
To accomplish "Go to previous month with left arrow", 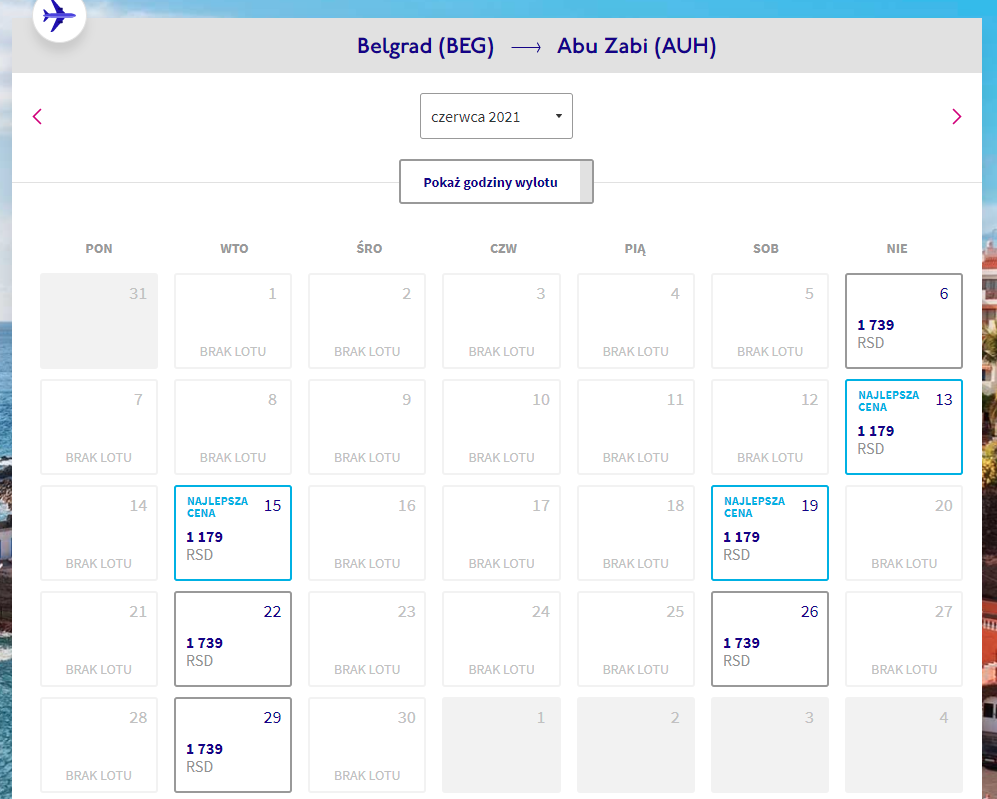I will (x=38, y=116).
